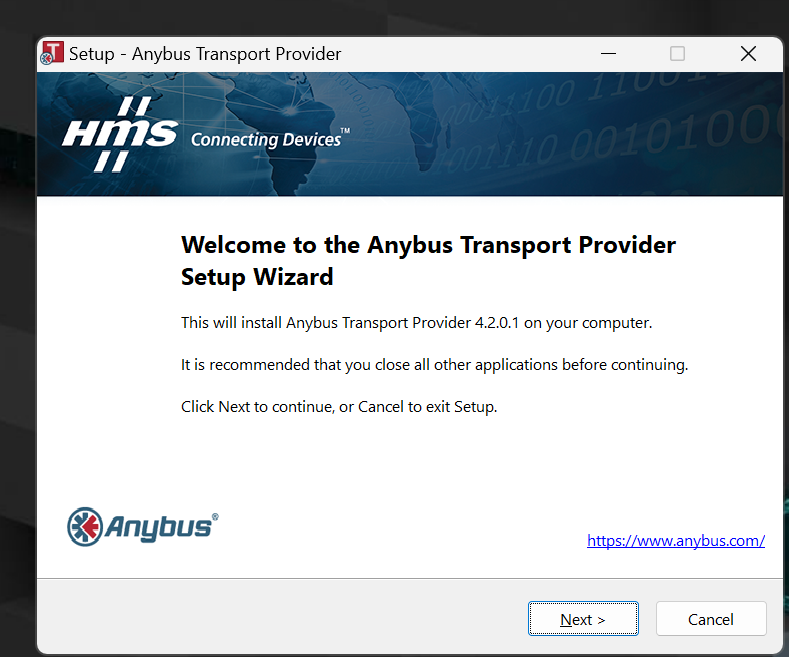Click the world map graphic in banner

point(302,134)
